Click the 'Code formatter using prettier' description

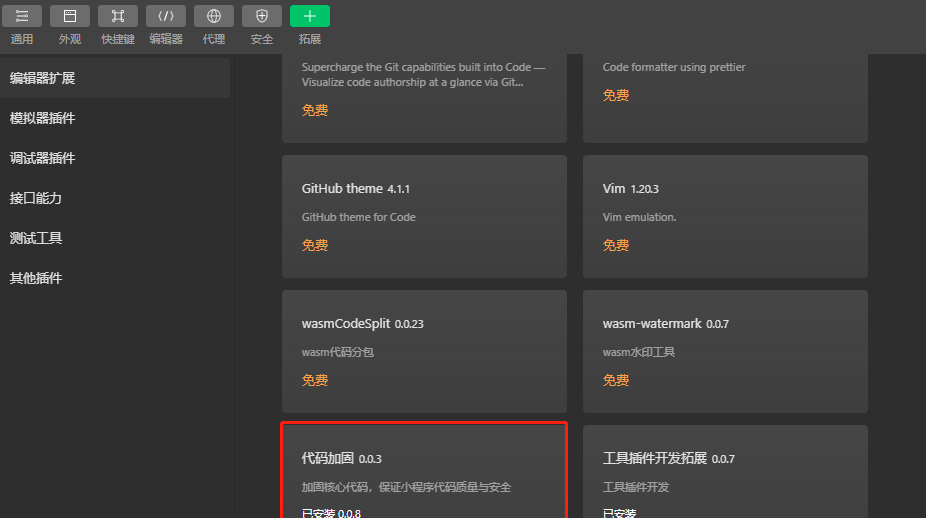[x=674, y=67]
